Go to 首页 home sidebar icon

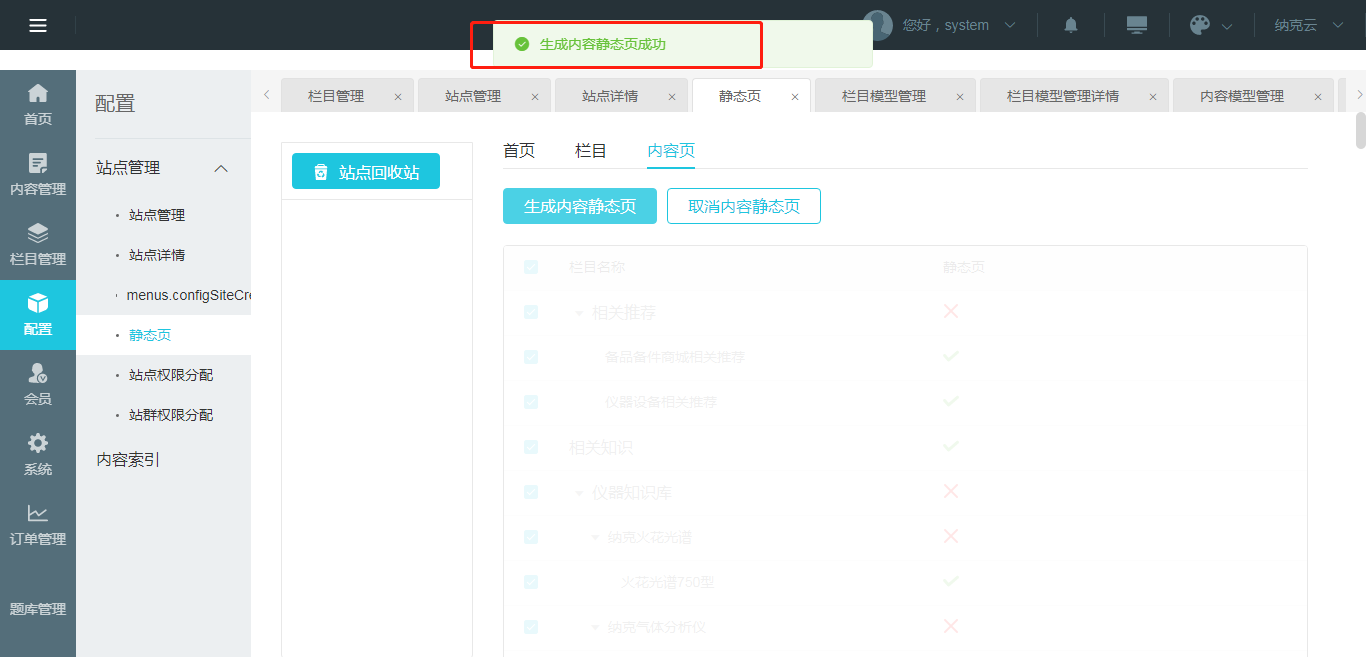(38, 105)
